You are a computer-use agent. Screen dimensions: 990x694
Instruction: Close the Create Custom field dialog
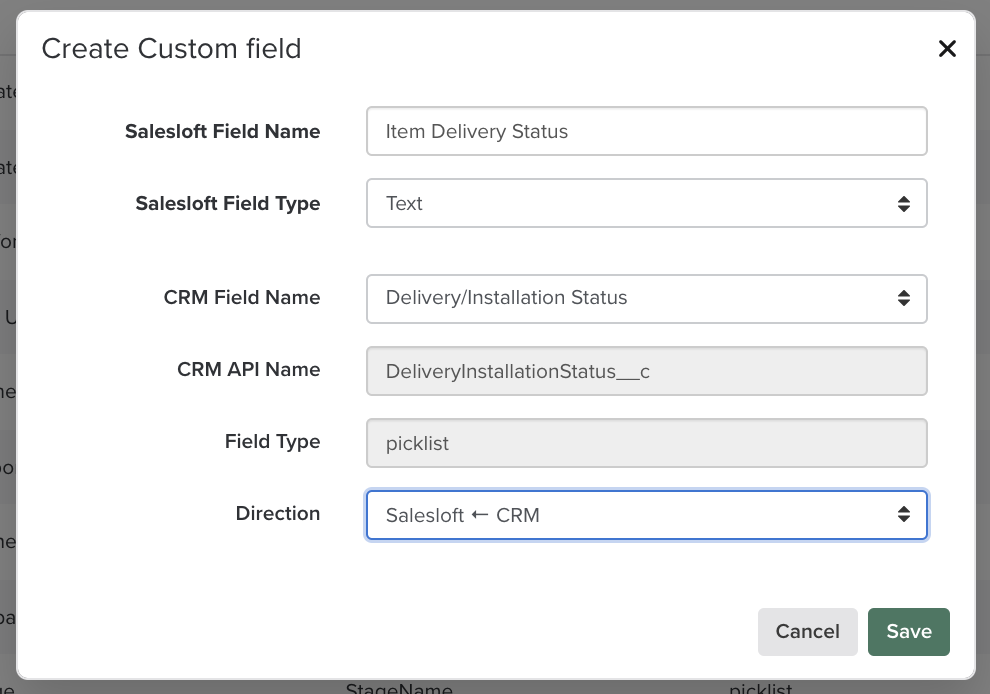coord(946,49)
